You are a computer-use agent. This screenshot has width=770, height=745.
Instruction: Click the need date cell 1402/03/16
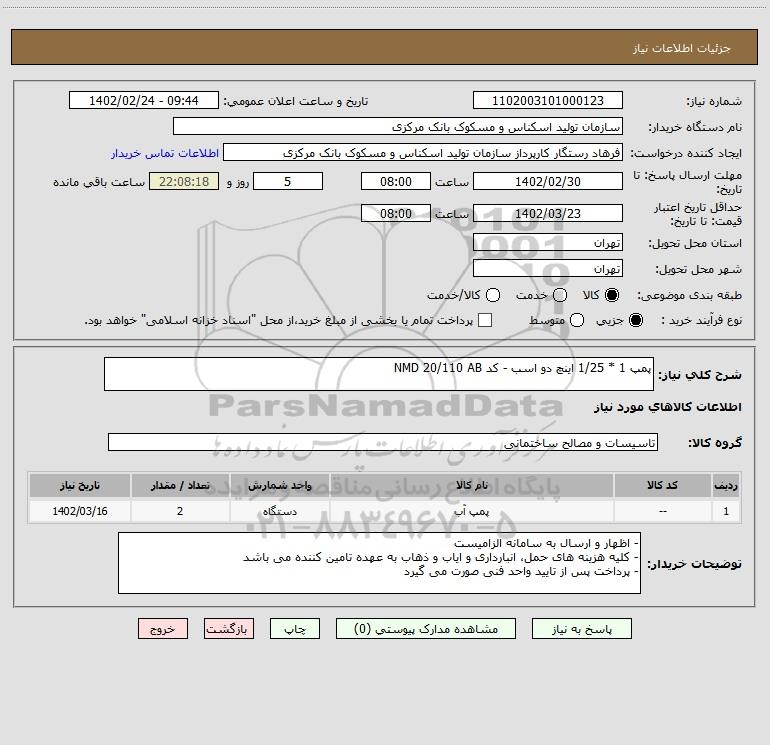[80, 511]
